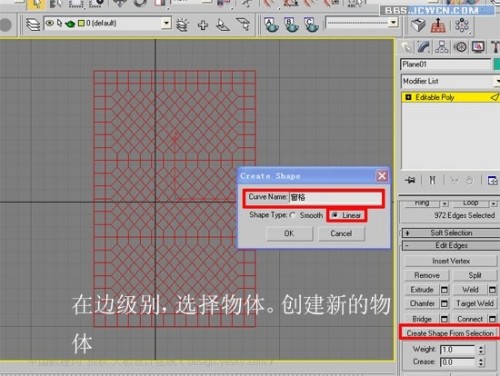Switch to the Modify panel tab
Screen dimensions: 500x376
pos(424,47)
